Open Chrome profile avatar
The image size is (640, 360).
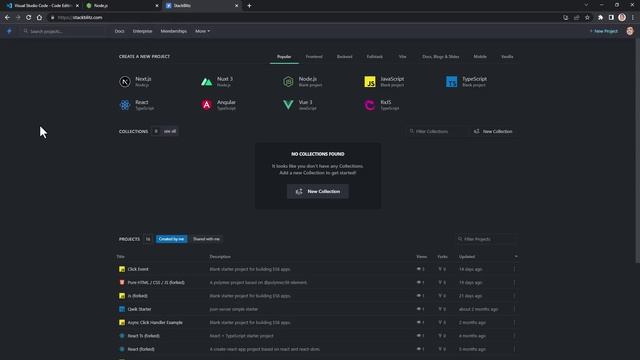coord(622,17)
